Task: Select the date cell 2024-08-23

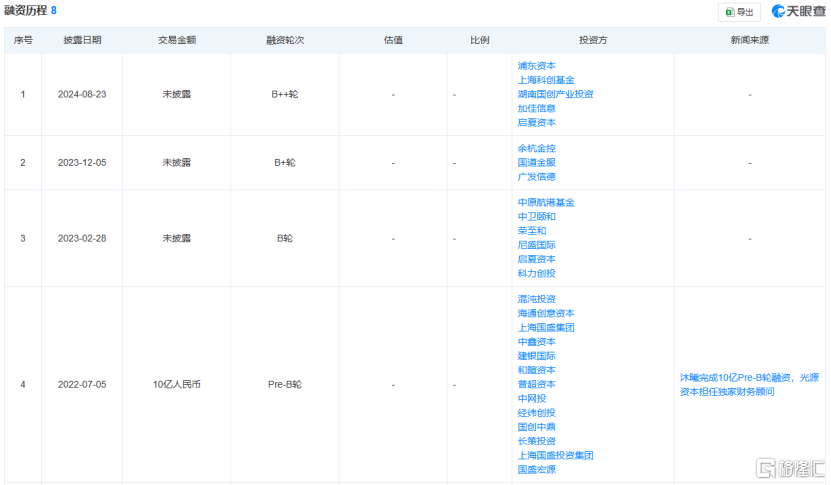Action: [82, 94]
